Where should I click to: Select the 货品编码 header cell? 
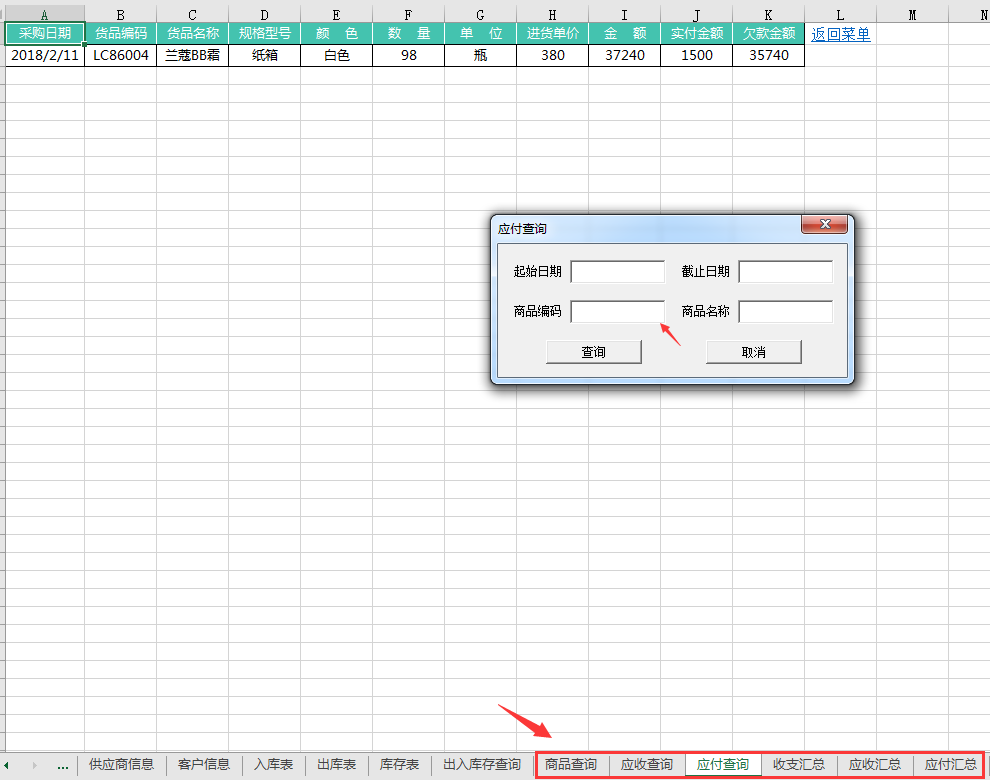coord(120,33)
